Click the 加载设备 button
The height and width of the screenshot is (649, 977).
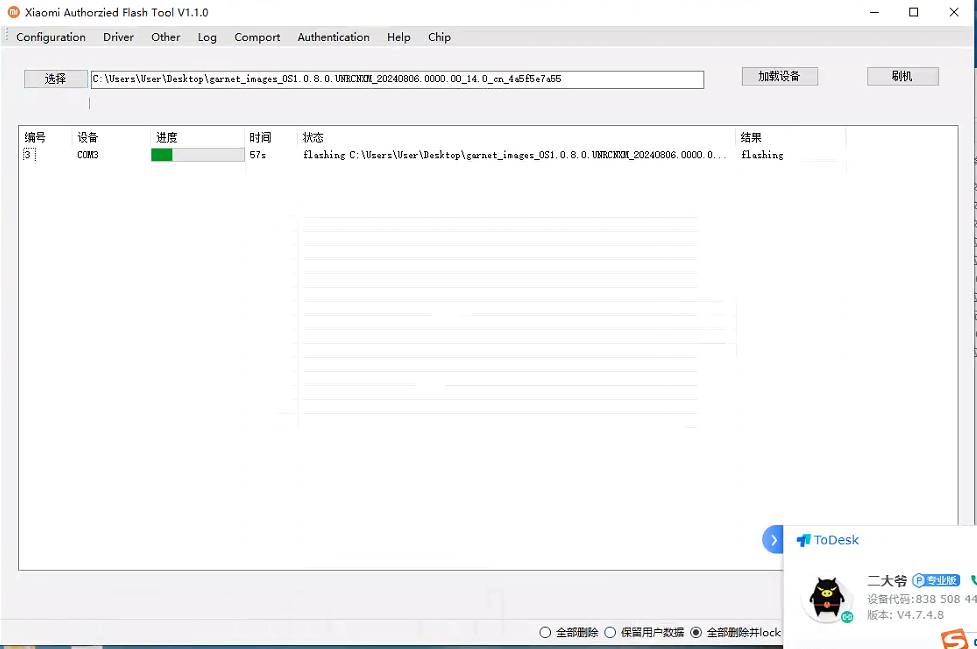point(779,77)
